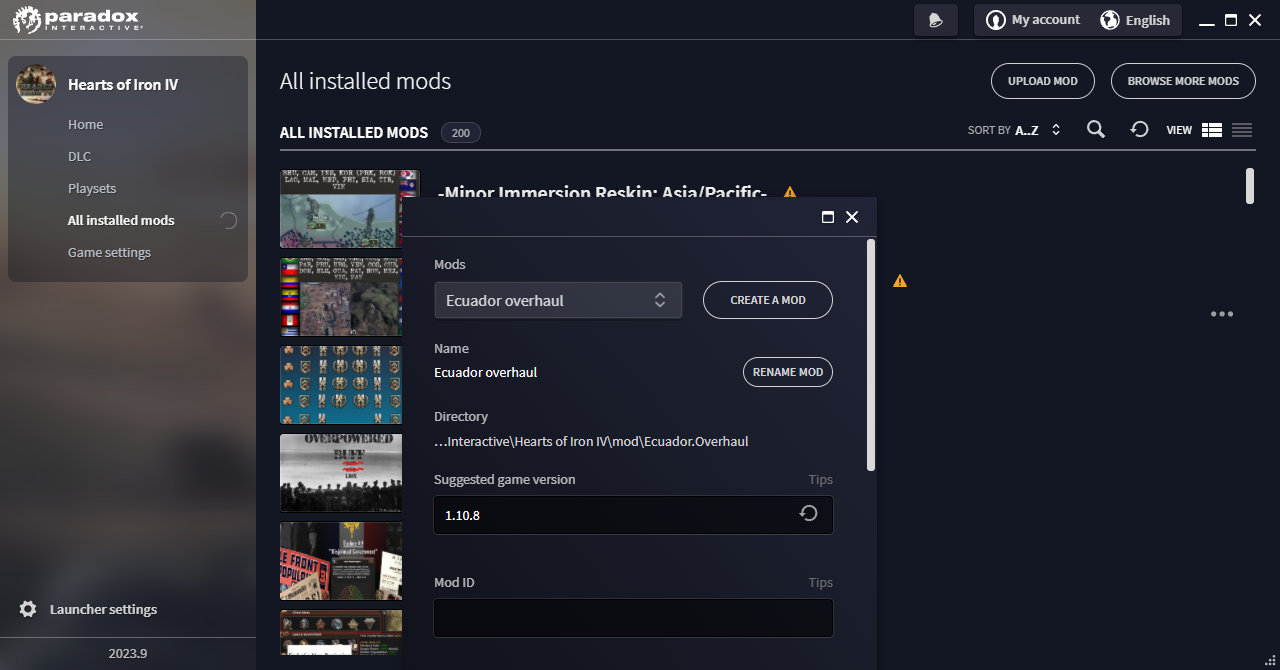The image size is (1280, 670).
Task: Click warning icon next to Minor Immersion Reskin
Action: (790, 192)
